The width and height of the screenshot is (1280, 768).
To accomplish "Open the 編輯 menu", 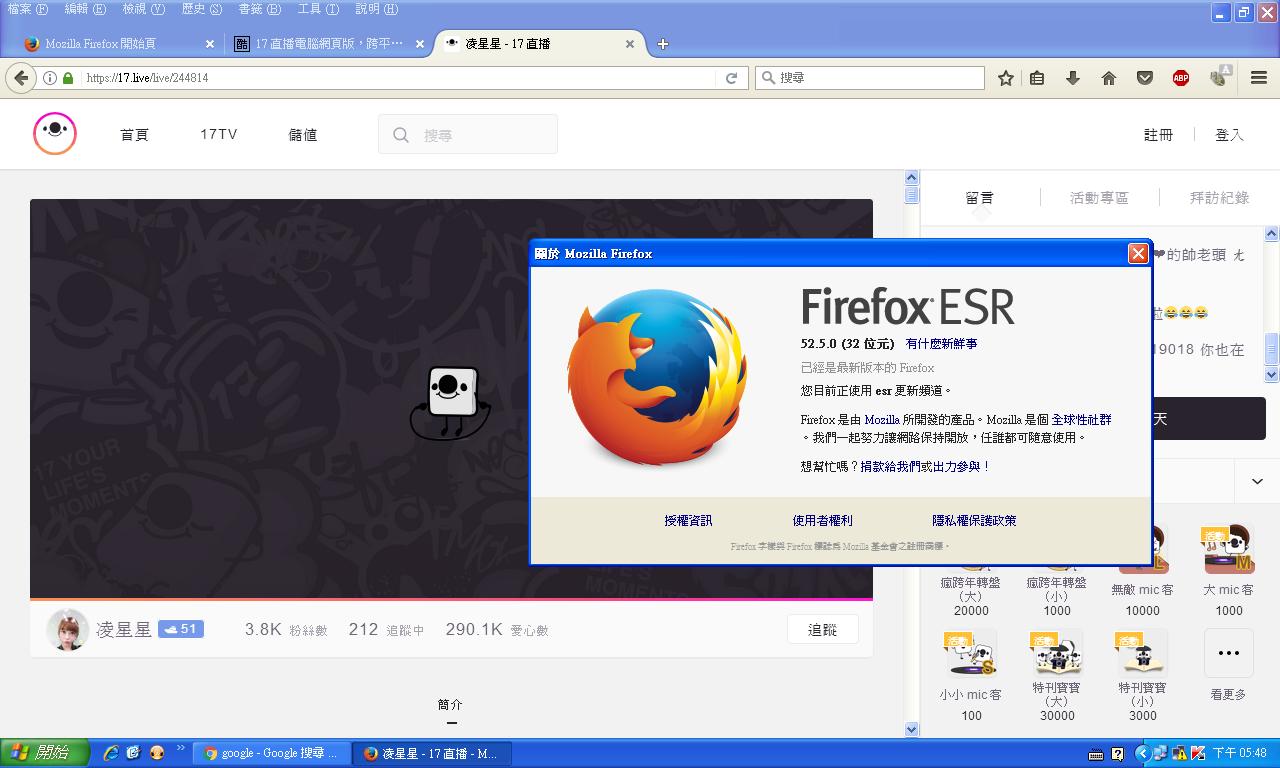I will (x=85, y=9).
